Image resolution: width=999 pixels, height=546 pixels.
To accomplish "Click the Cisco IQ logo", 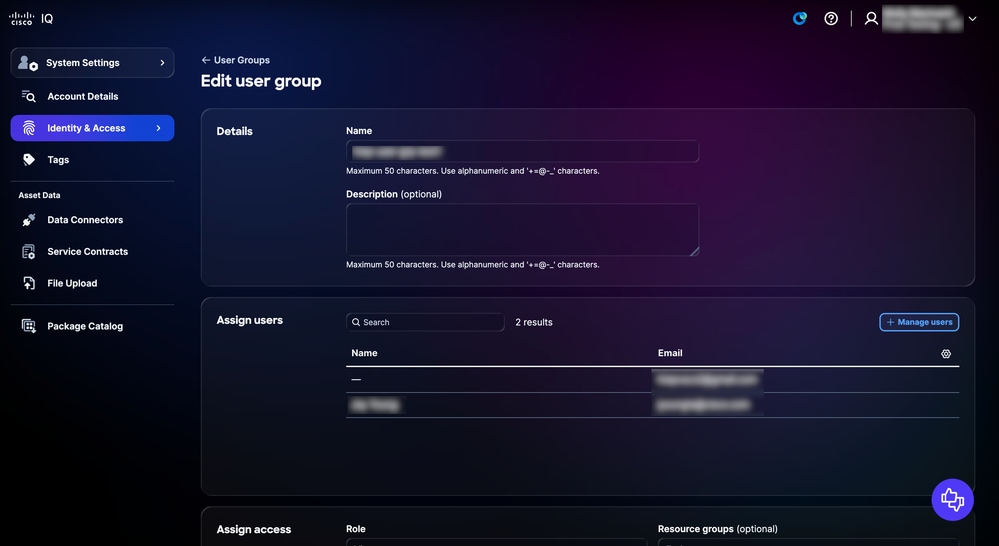I will point(31,18).
